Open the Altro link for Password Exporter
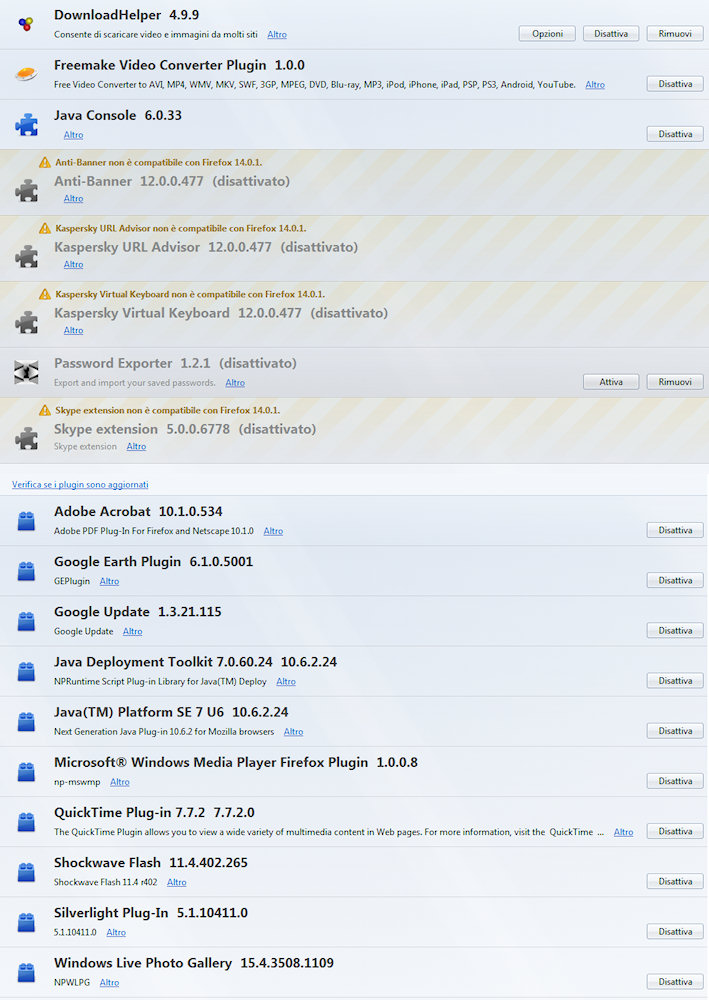This screenshot has height=1000, width=709. pyautogui.click(x=235, y=383)
